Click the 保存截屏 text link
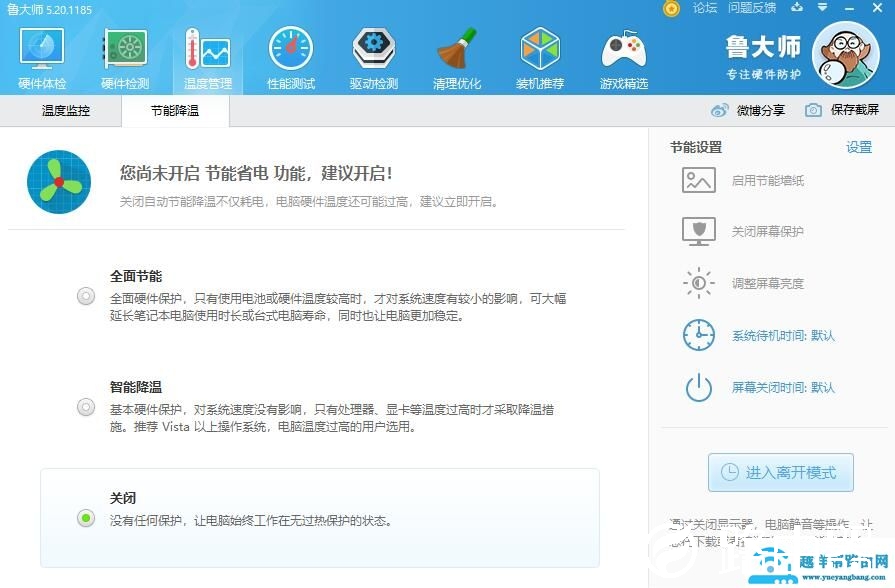 point(854,110)
